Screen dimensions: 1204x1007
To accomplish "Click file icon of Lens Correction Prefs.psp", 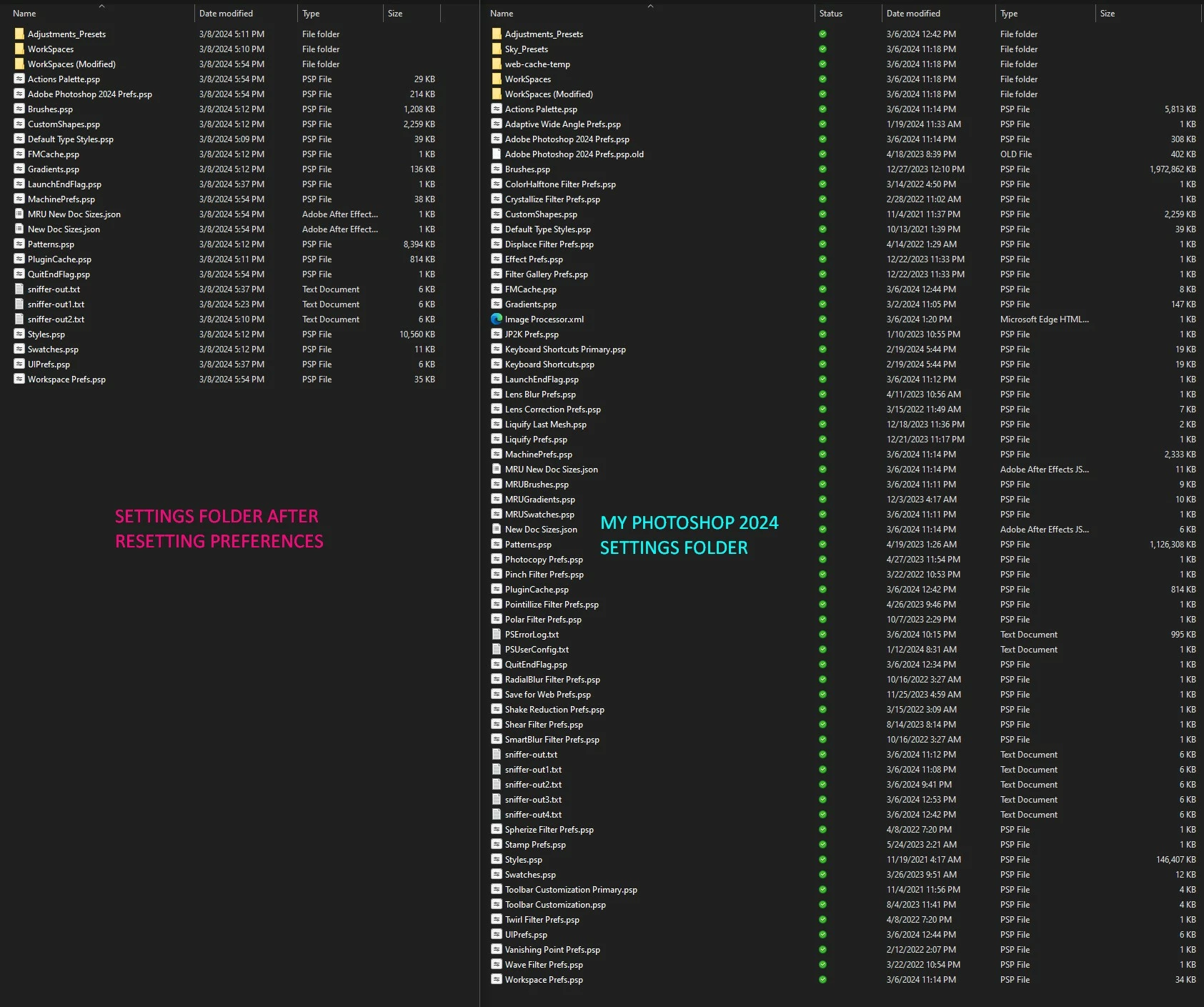I will point(497,410).
